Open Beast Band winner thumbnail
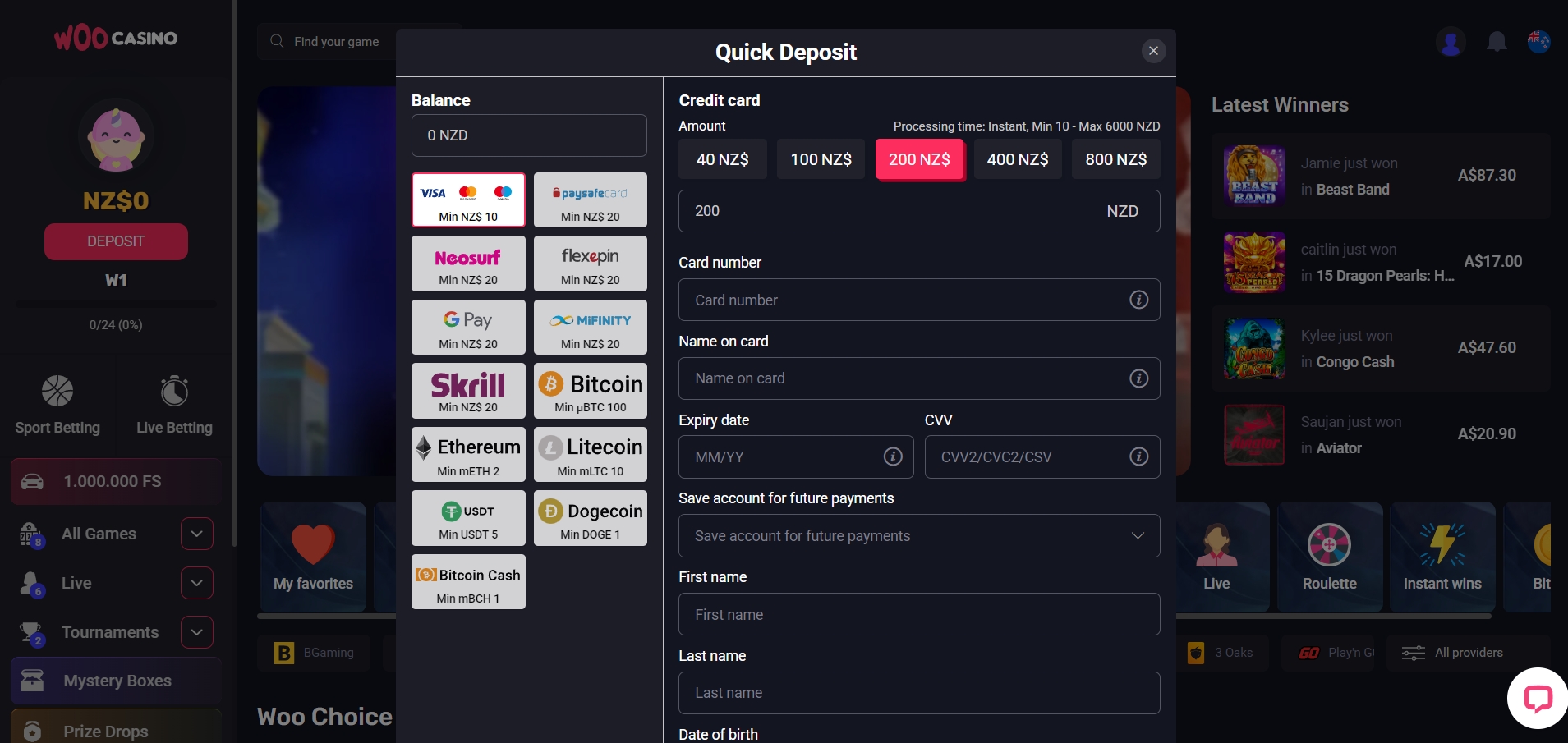 tap(1254, 176)
